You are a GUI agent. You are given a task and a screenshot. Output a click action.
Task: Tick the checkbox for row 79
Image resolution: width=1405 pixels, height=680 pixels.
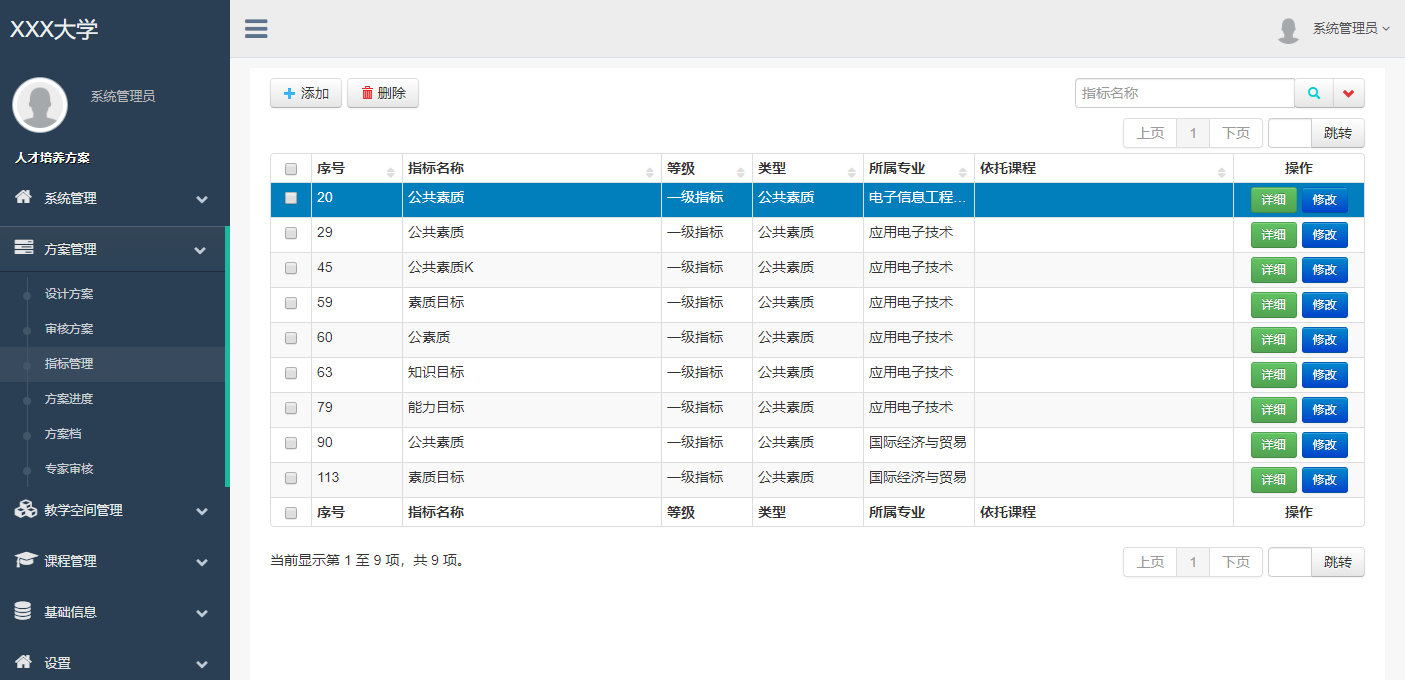(x=291, y=408)
